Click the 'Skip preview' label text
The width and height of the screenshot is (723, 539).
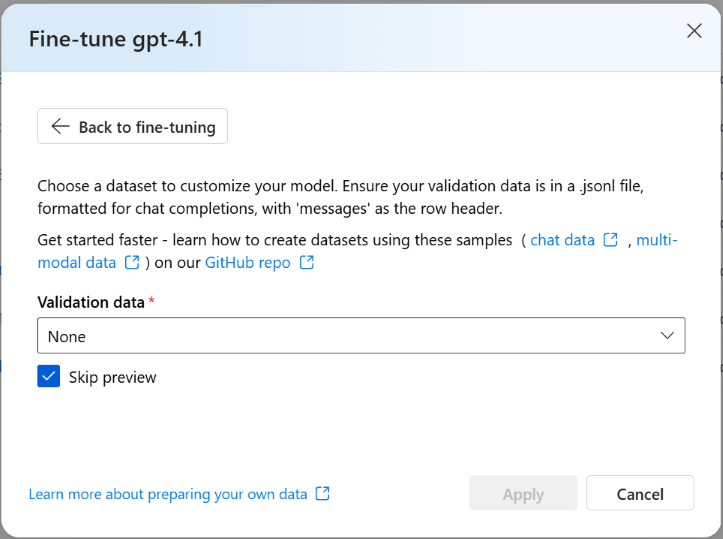tap(113, 377)
